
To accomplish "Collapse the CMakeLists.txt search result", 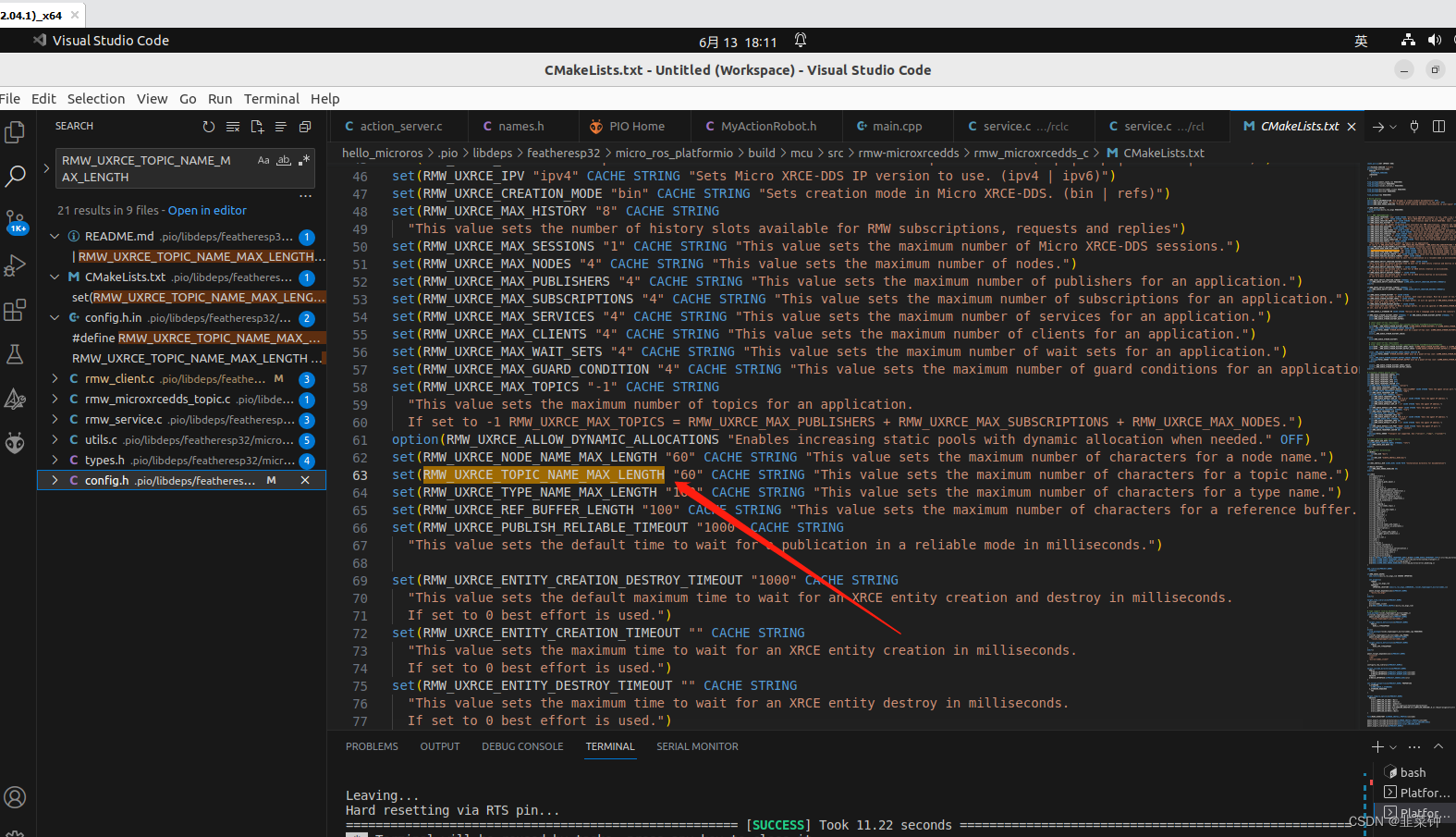I will tap(55, 277).
